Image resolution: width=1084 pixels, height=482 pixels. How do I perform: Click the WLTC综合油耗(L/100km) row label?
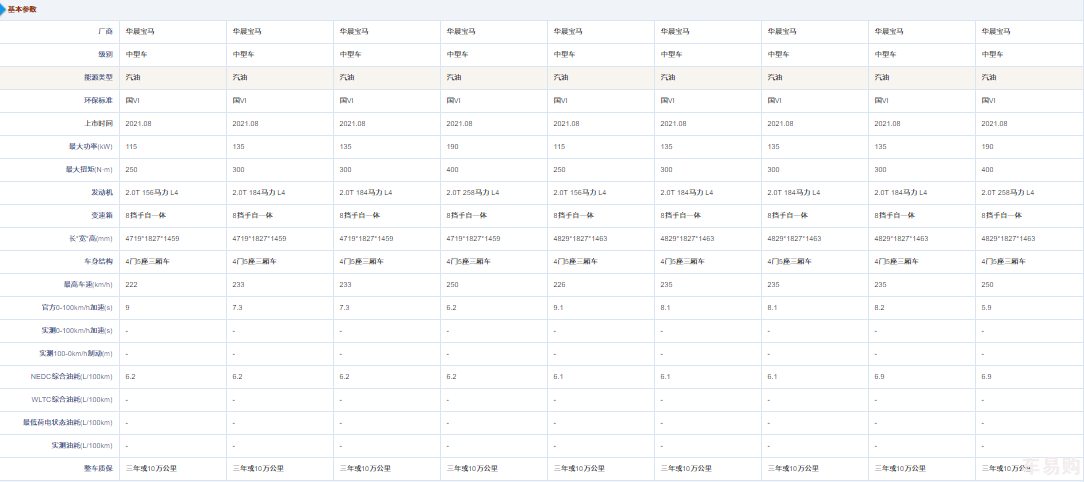coord(72,400)
